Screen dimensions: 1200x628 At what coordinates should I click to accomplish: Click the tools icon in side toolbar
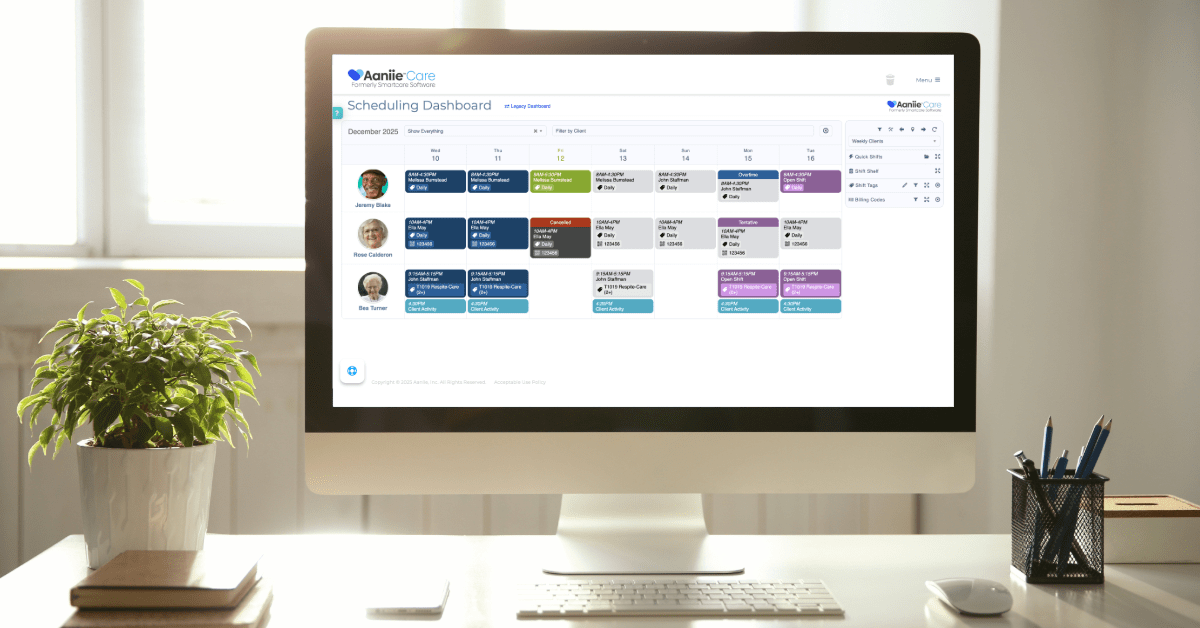(x=890, y=129)
